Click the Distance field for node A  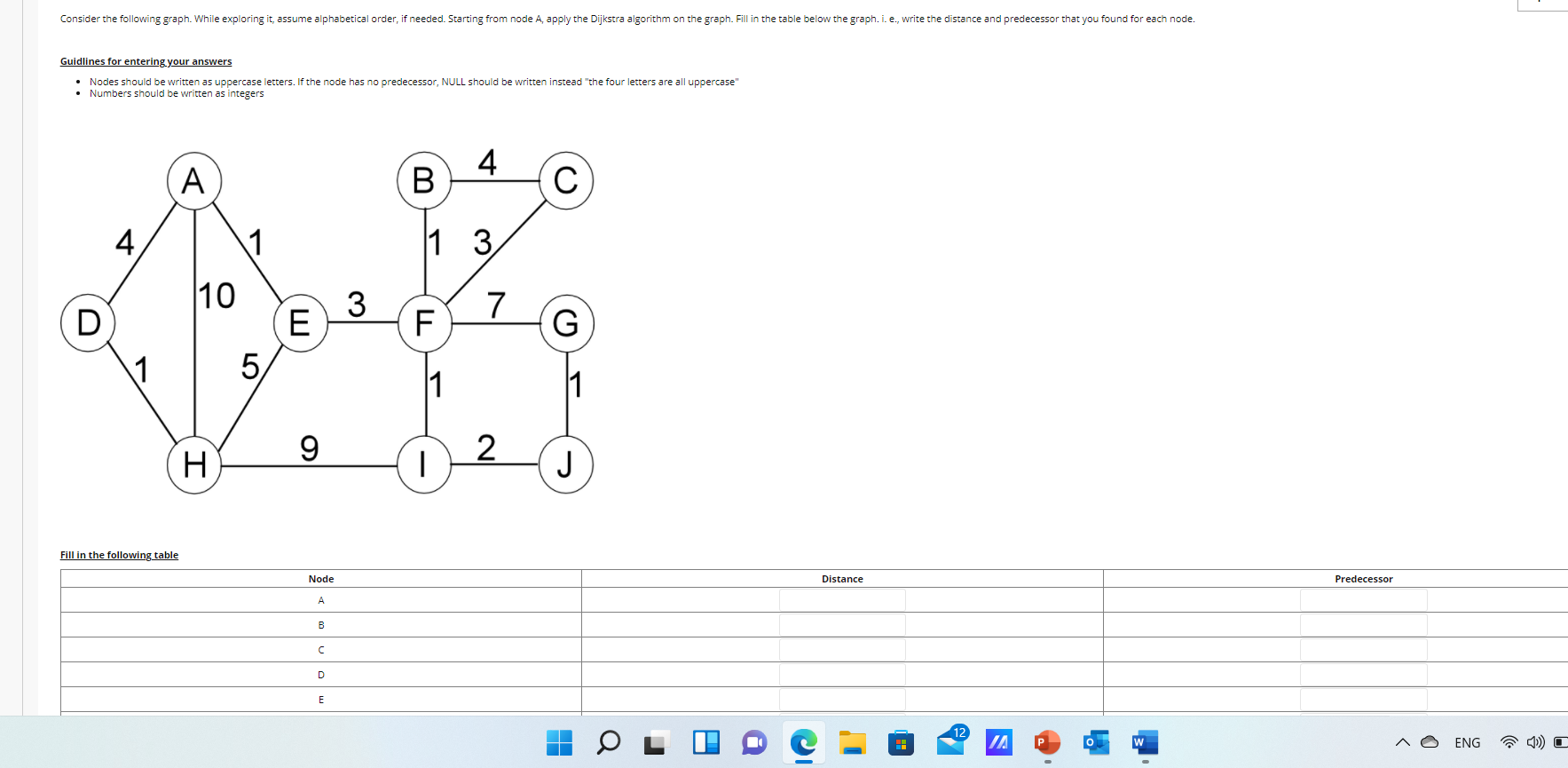click(842, 600)
